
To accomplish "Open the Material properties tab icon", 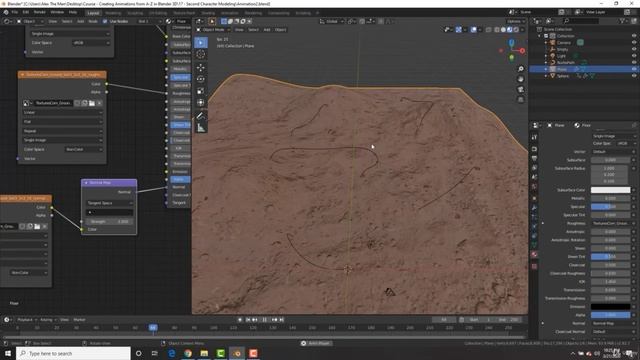I will pyautogui.click(x=534, y=254).
